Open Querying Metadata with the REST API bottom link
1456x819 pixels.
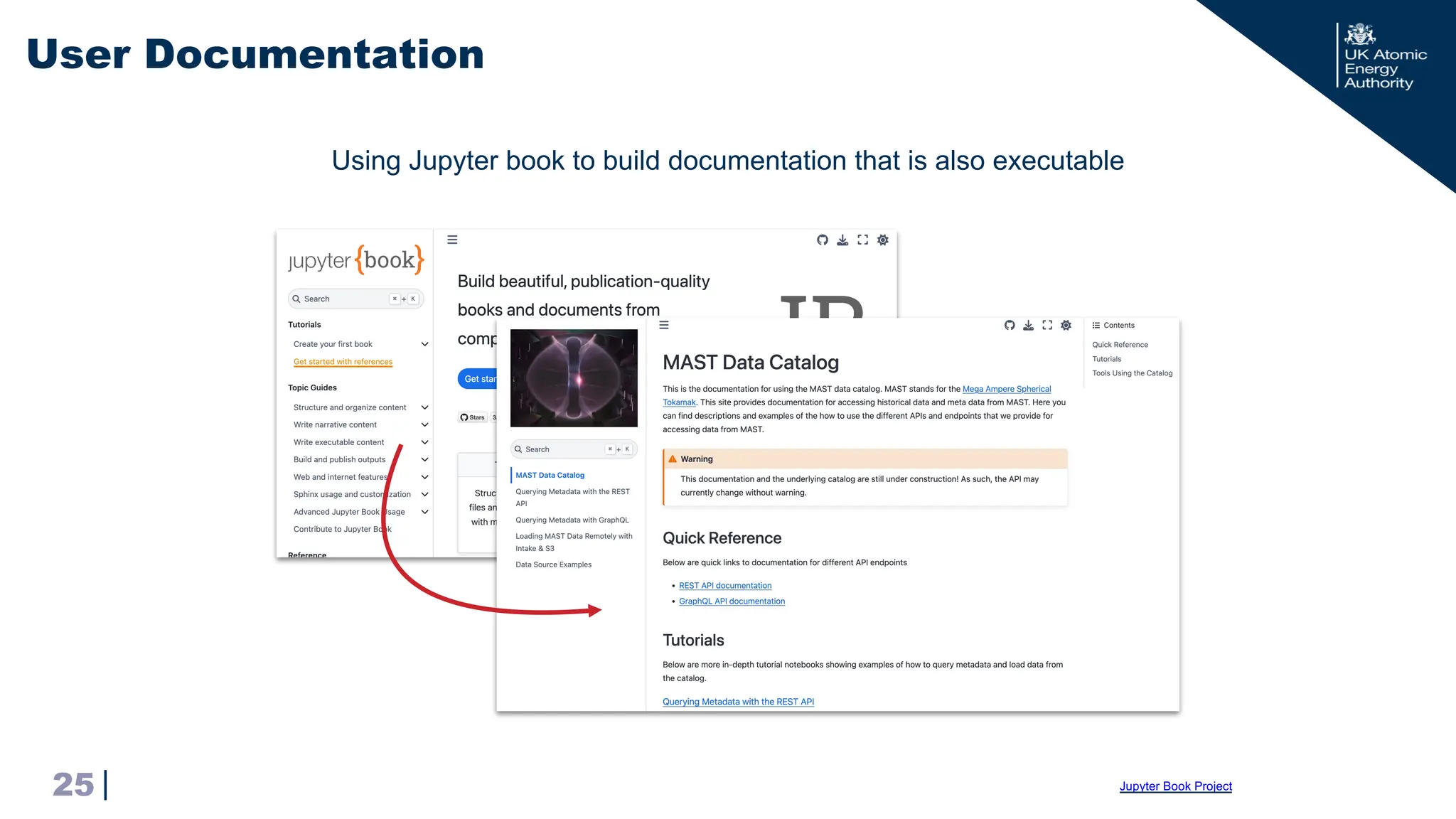tap(738, 702)
